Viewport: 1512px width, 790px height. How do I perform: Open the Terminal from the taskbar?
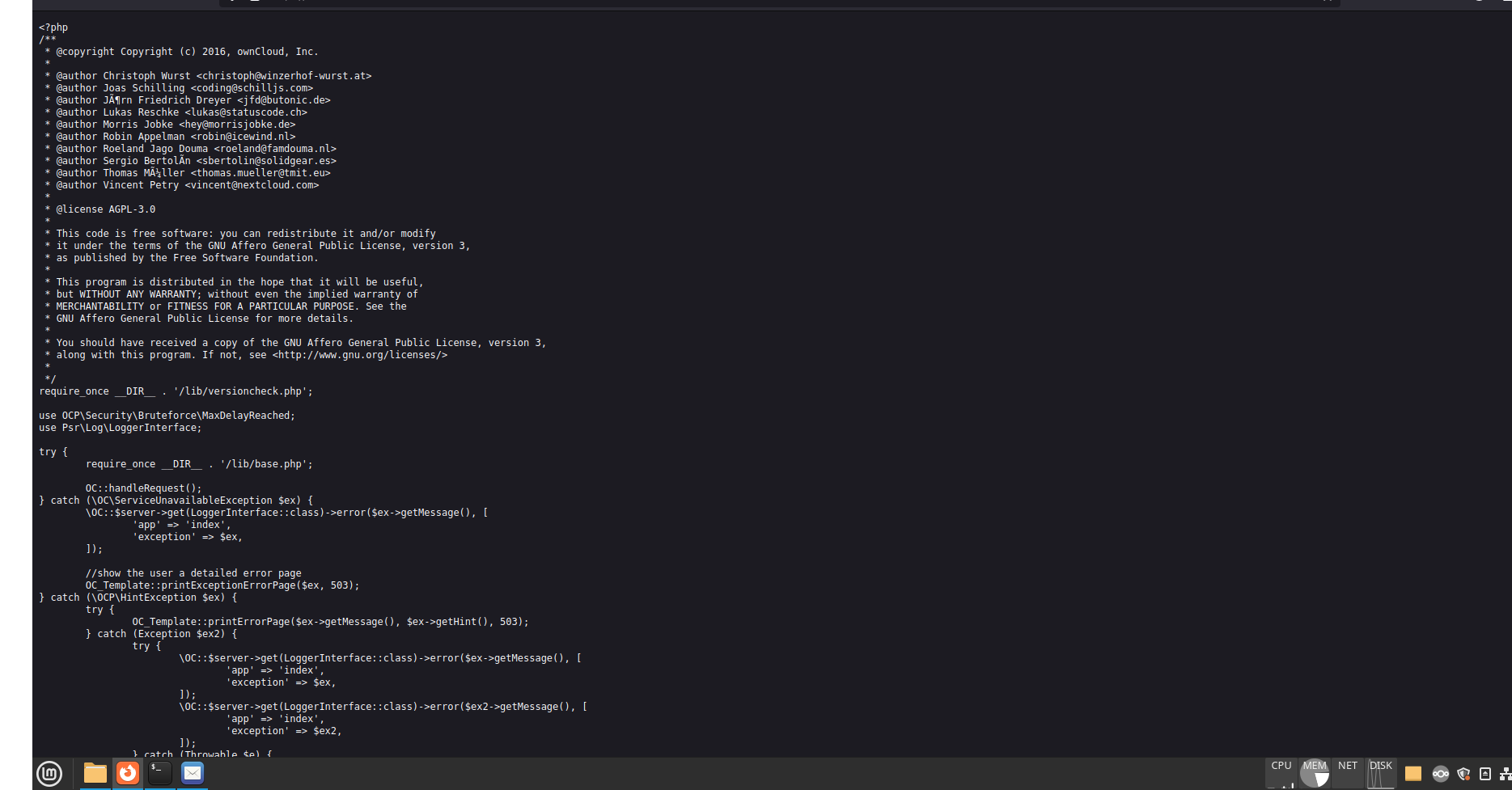point(160,774)
